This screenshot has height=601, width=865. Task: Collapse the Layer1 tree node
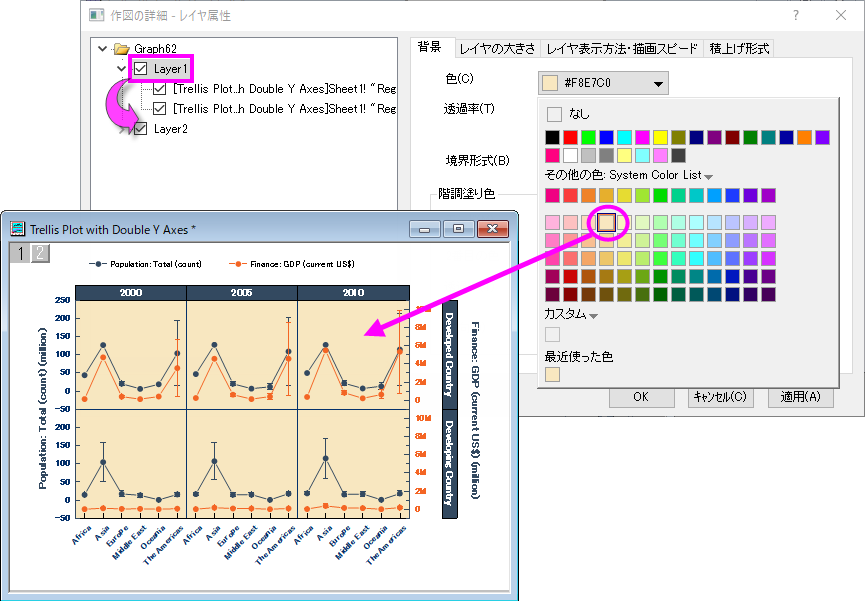122,68
